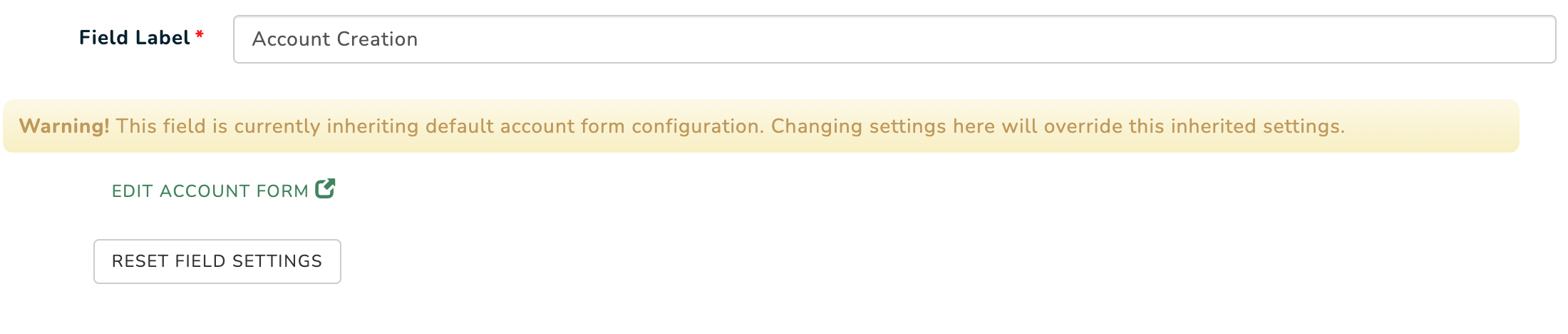
Task: Select the bold 'Warning!' word in the banner
Action: click(64, 126)
